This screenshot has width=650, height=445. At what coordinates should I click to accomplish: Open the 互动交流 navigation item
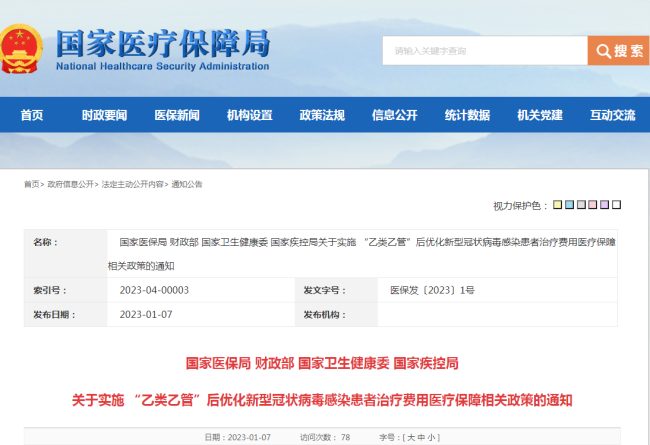point(613,115)
